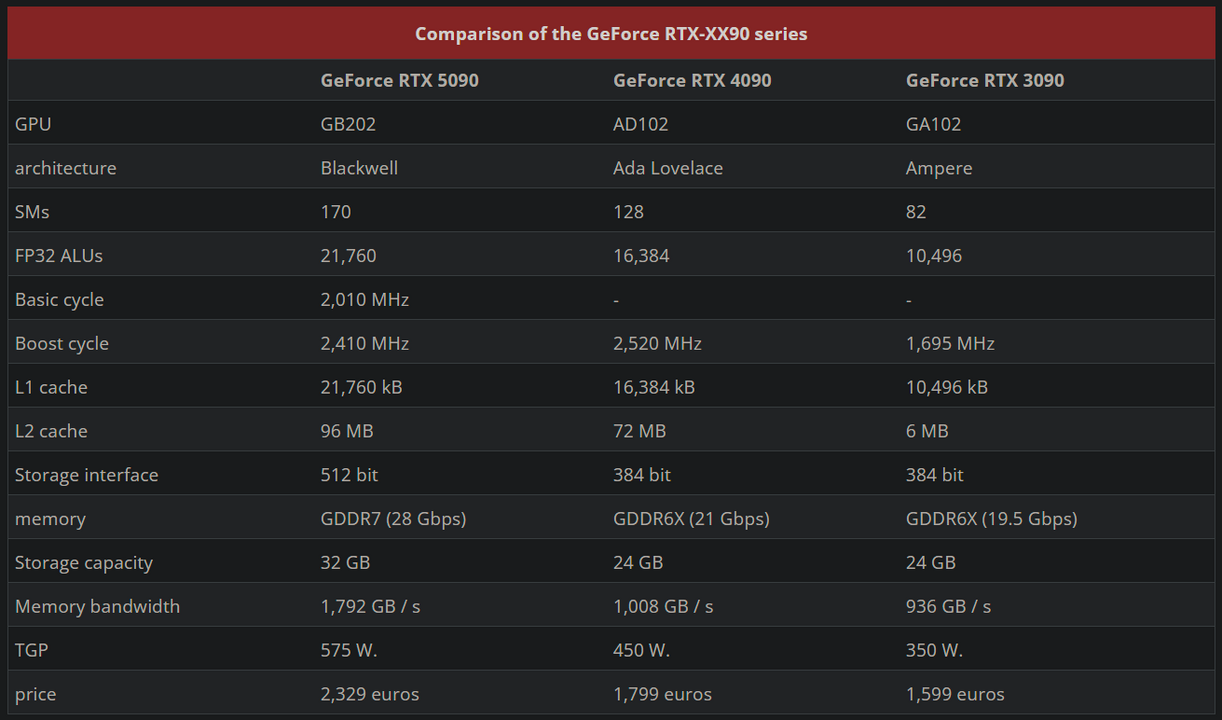Click the Ampere architecture cell
1222x720 pixels.
tap(939, 168)
